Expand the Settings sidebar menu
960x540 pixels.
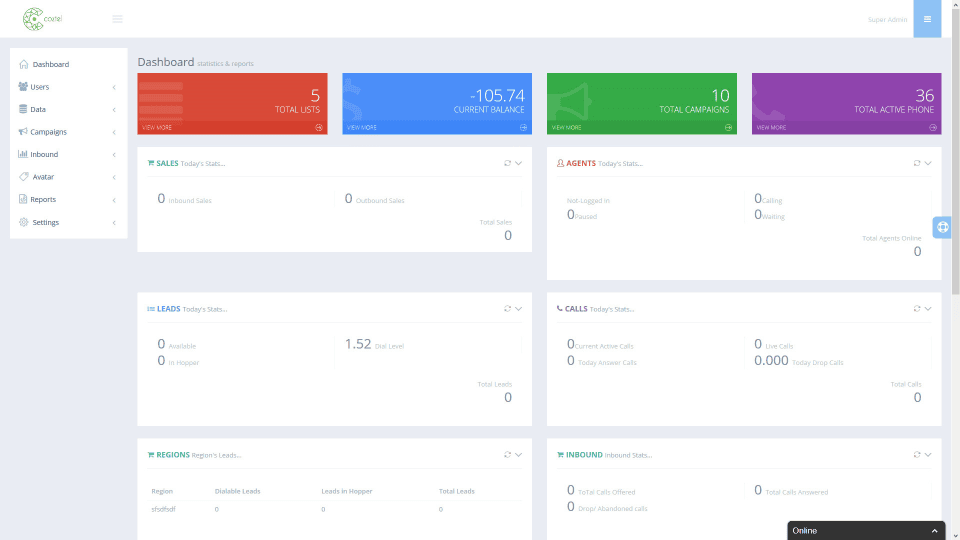68,222
